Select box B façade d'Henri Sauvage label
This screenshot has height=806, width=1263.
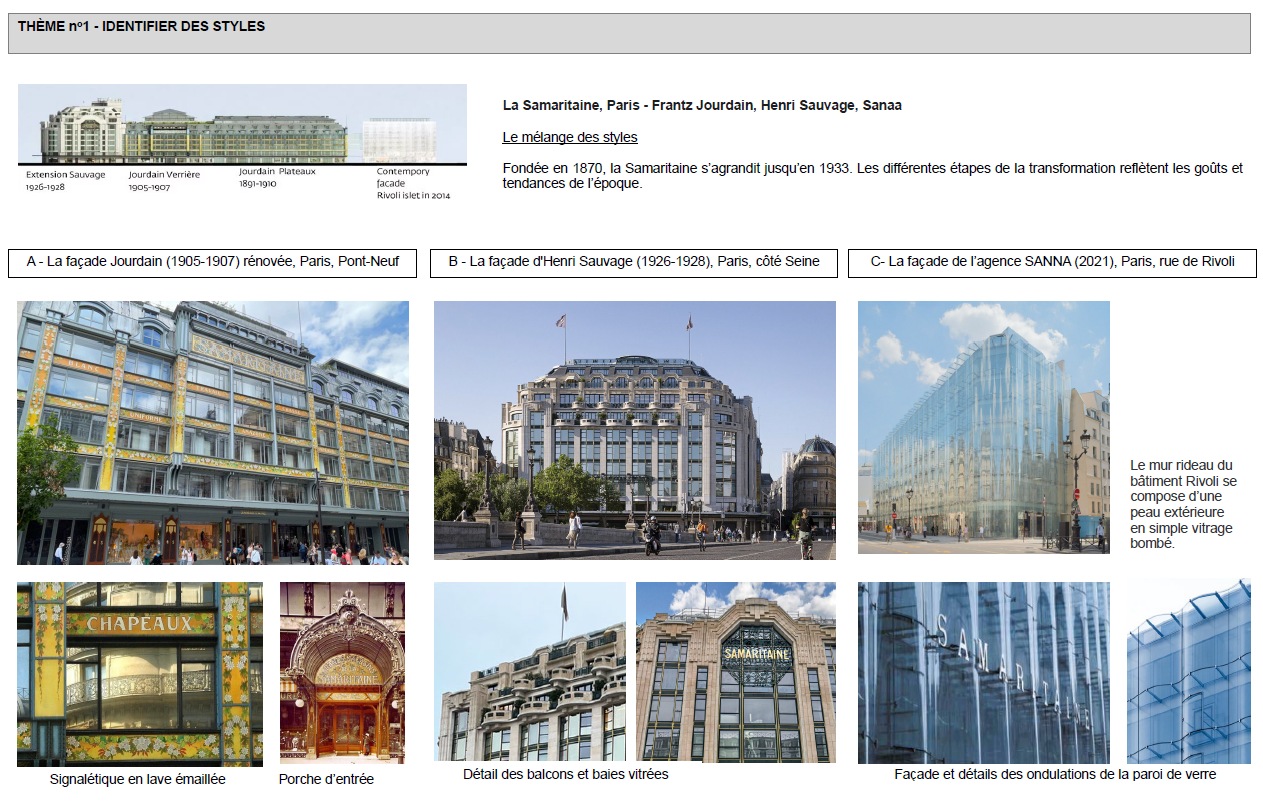point(633,262)
